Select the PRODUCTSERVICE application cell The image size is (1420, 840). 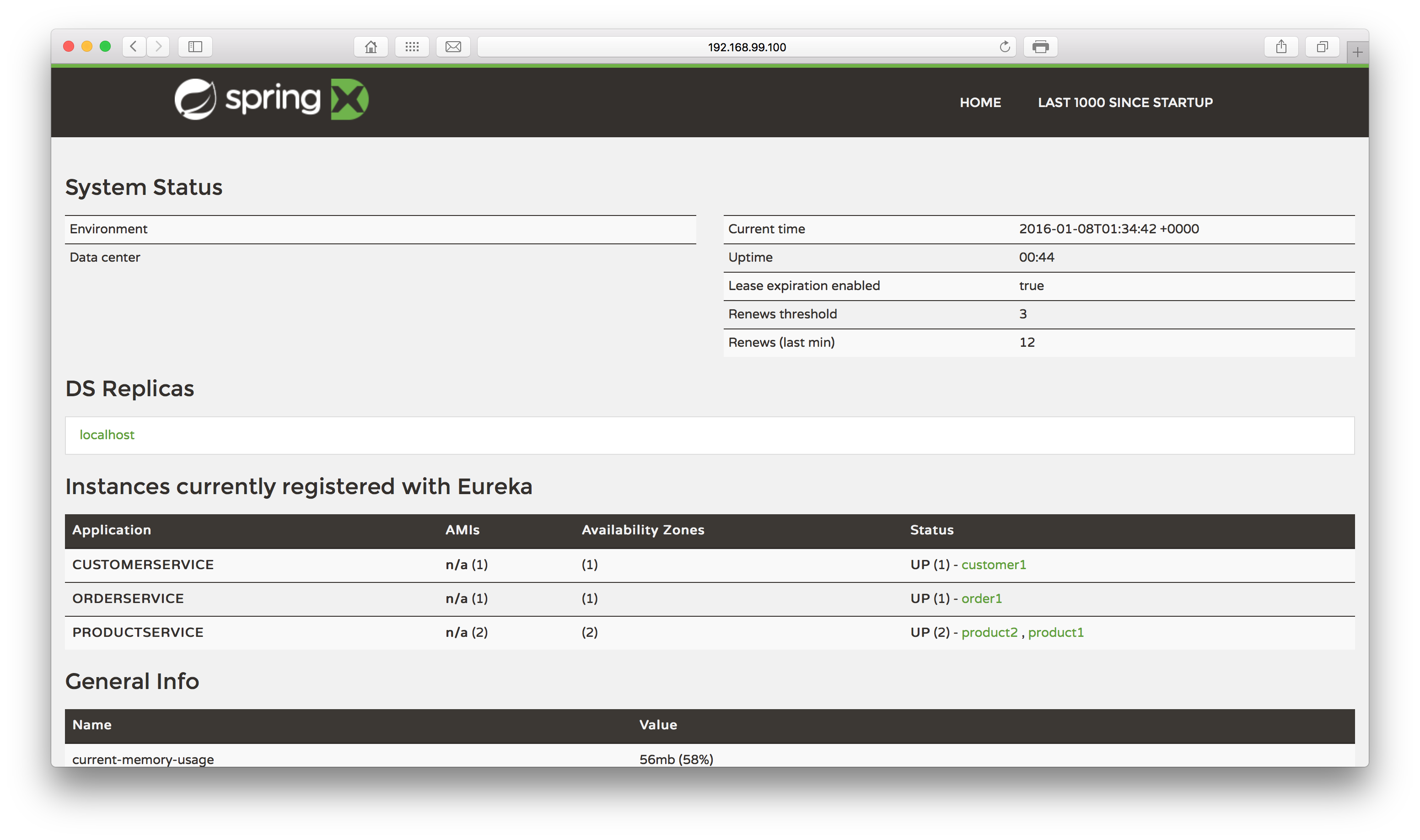(x=138, y=632)
